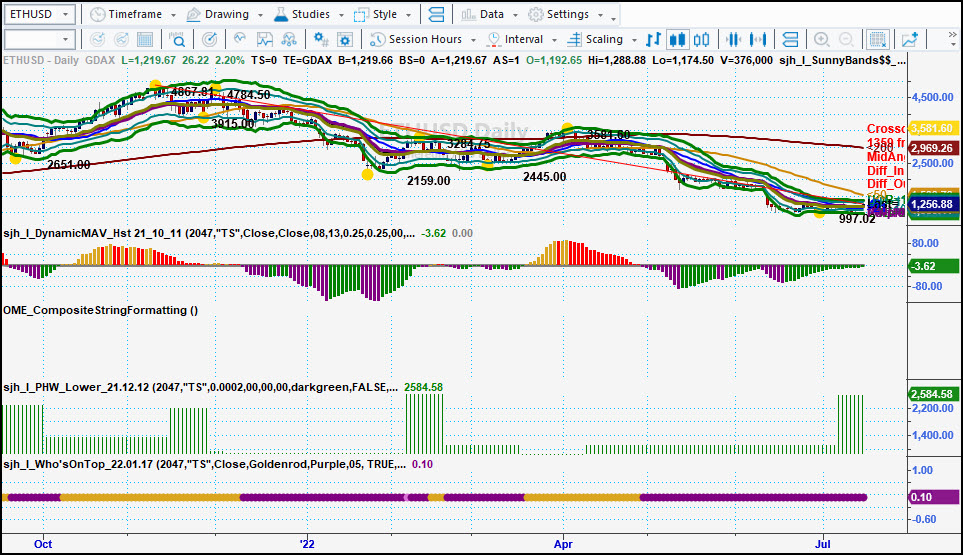
Task: Click the zoom in magnifier icon
Action: tap(822, 39)
